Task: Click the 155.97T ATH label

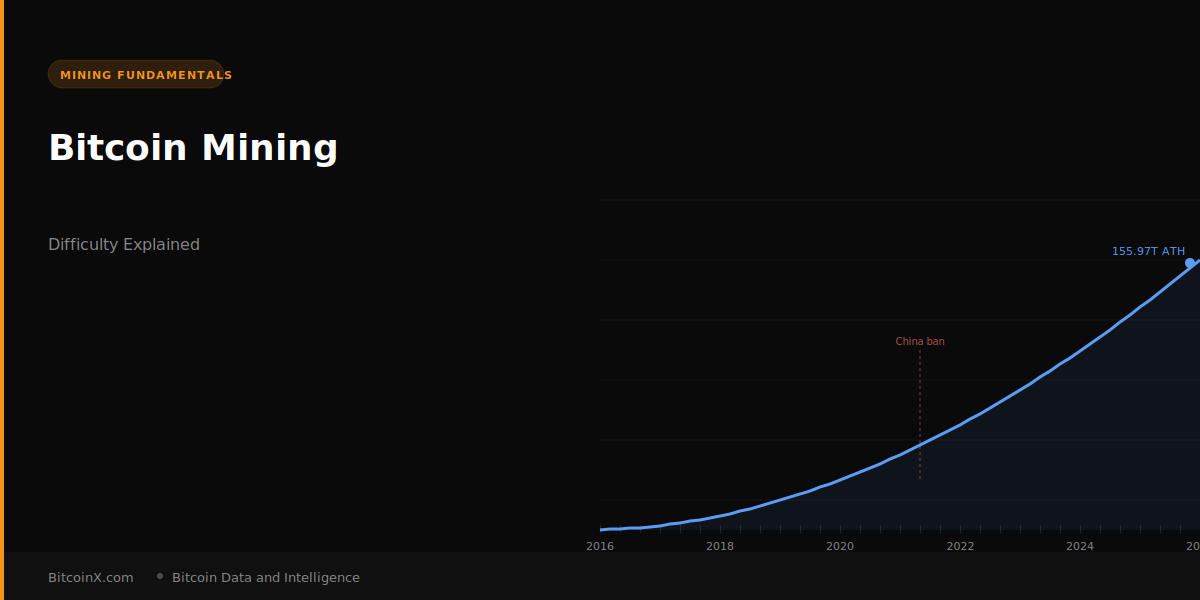Action: point(1148,252)
